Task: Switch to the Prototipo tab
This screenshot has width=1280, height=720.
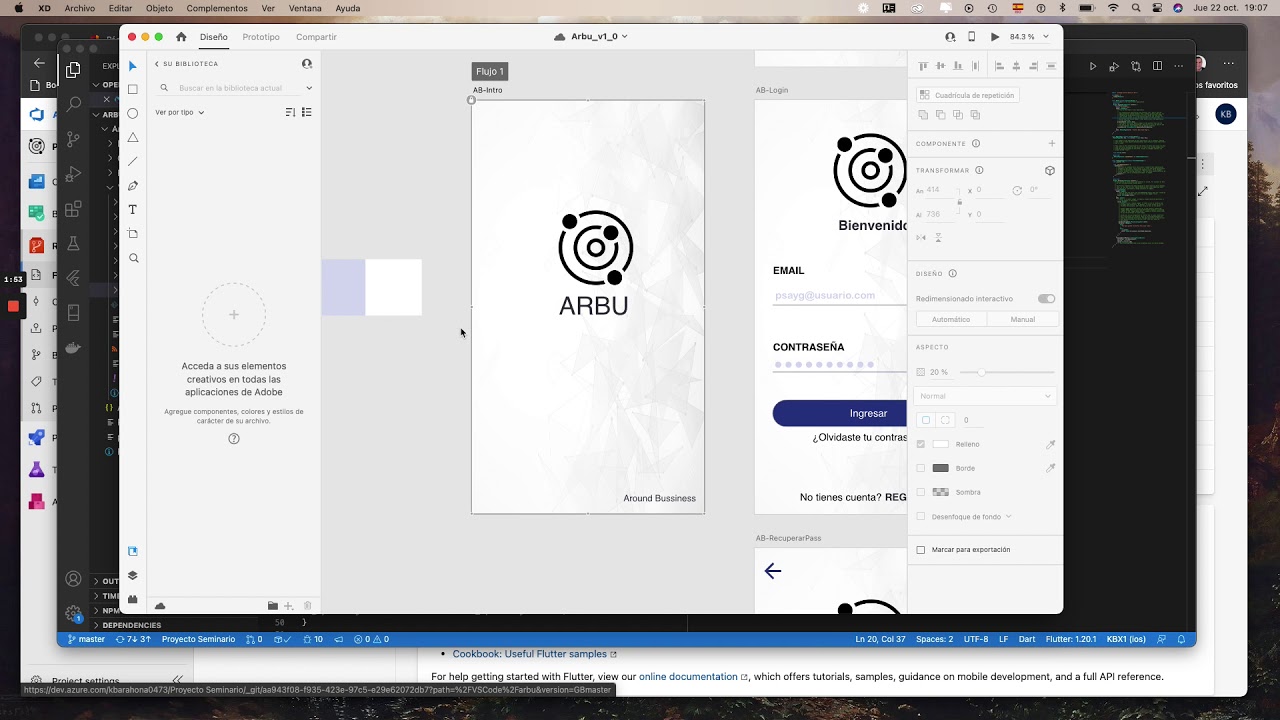Action: point(261,37)
